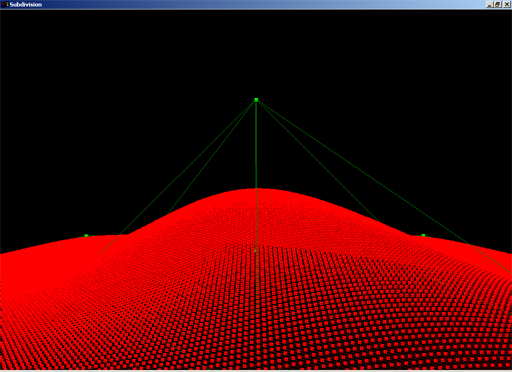This screenshot has height=372, width=512.
Task: Click the Subdivision app icon in title bar
Action: click(4, 4)
